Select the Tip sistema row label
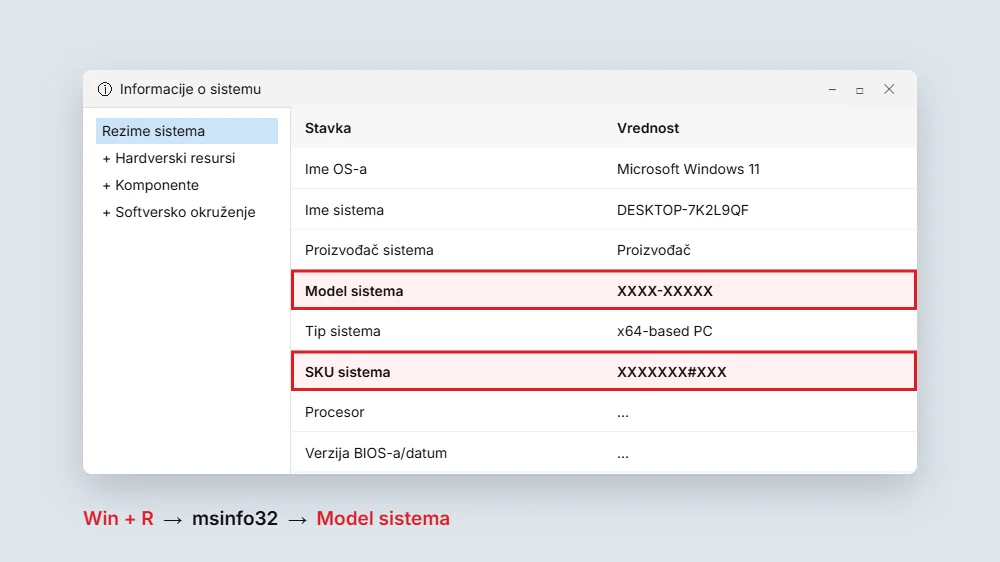1000x562 pixels. [342, 331]
